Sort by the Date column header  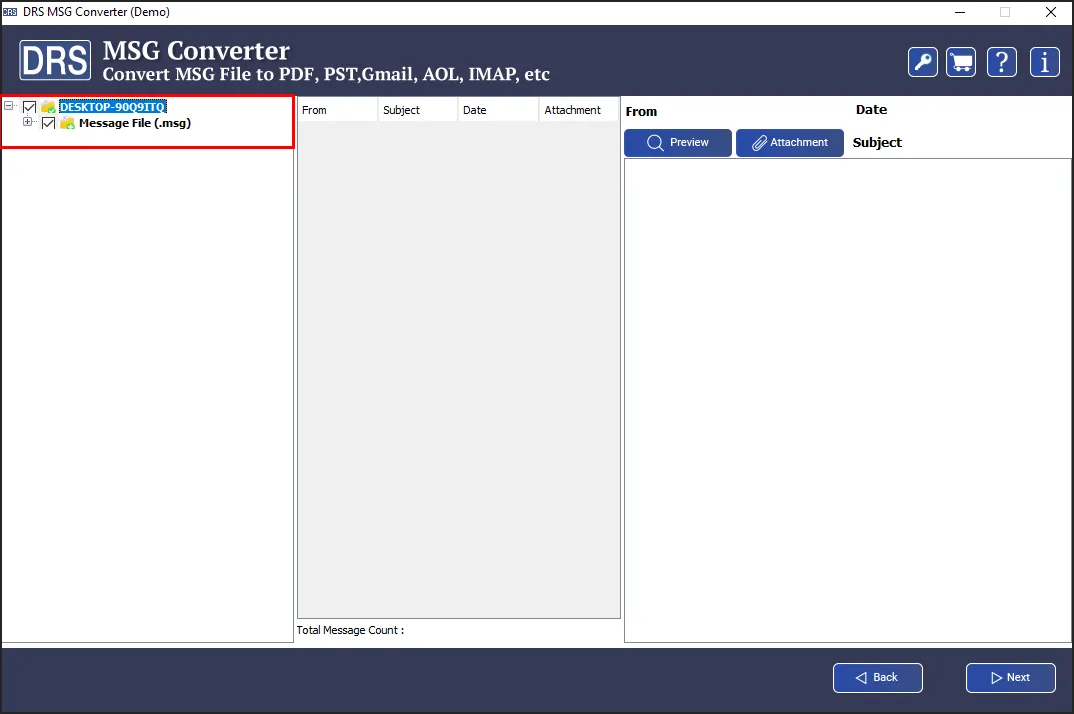pyautogui.click(x=498, y=110)
